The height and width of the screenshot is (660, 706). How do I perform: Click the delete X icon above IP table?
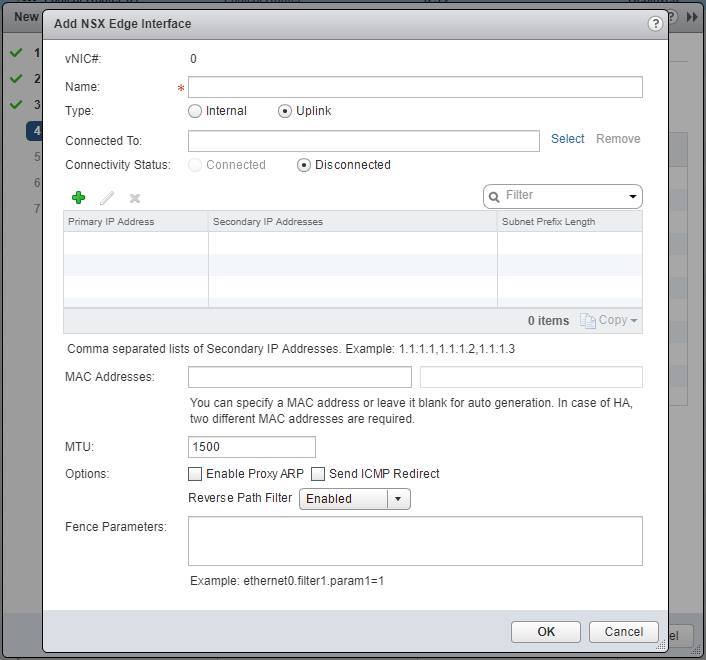(135, 198)
